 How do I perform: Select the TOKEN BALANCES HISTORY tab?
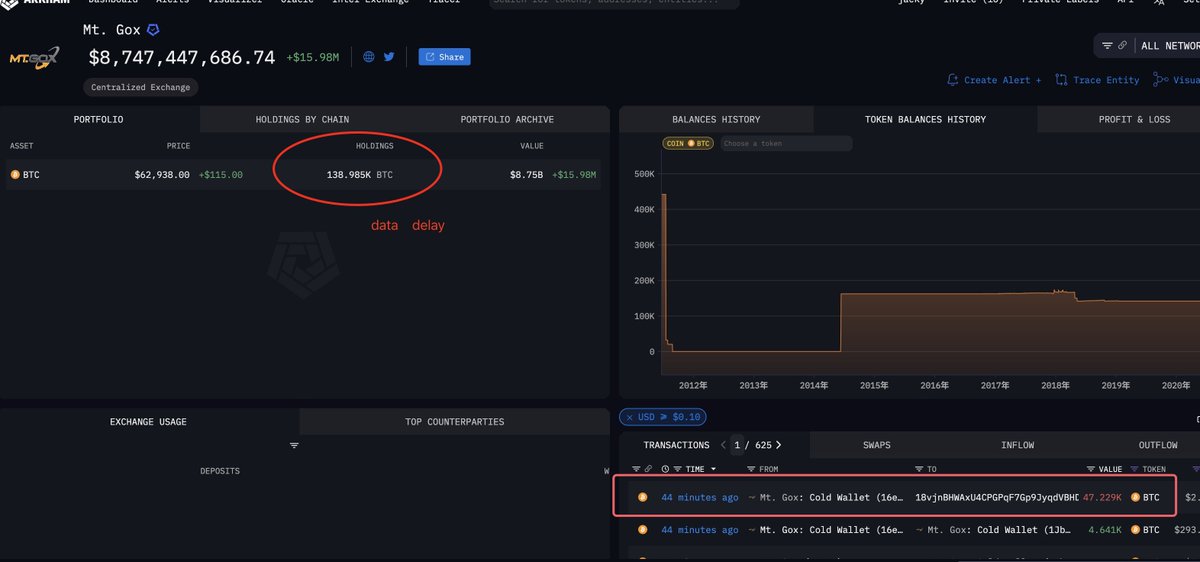click(925, 119)
